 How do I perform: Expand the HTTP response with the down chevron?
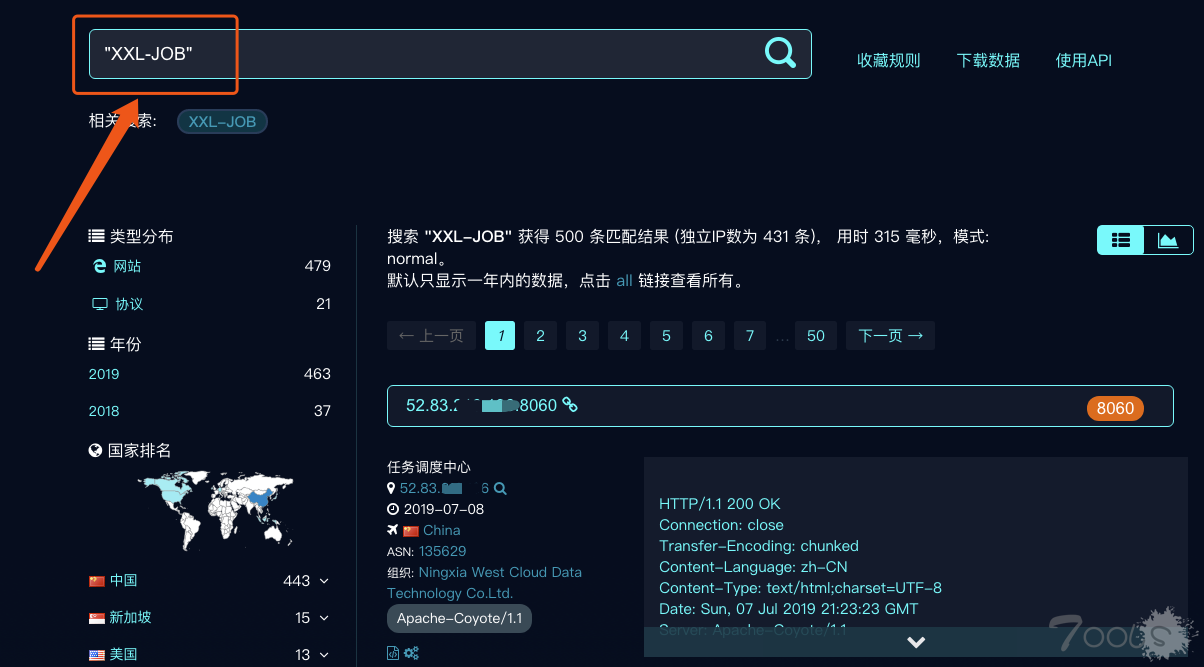point(916,642)
